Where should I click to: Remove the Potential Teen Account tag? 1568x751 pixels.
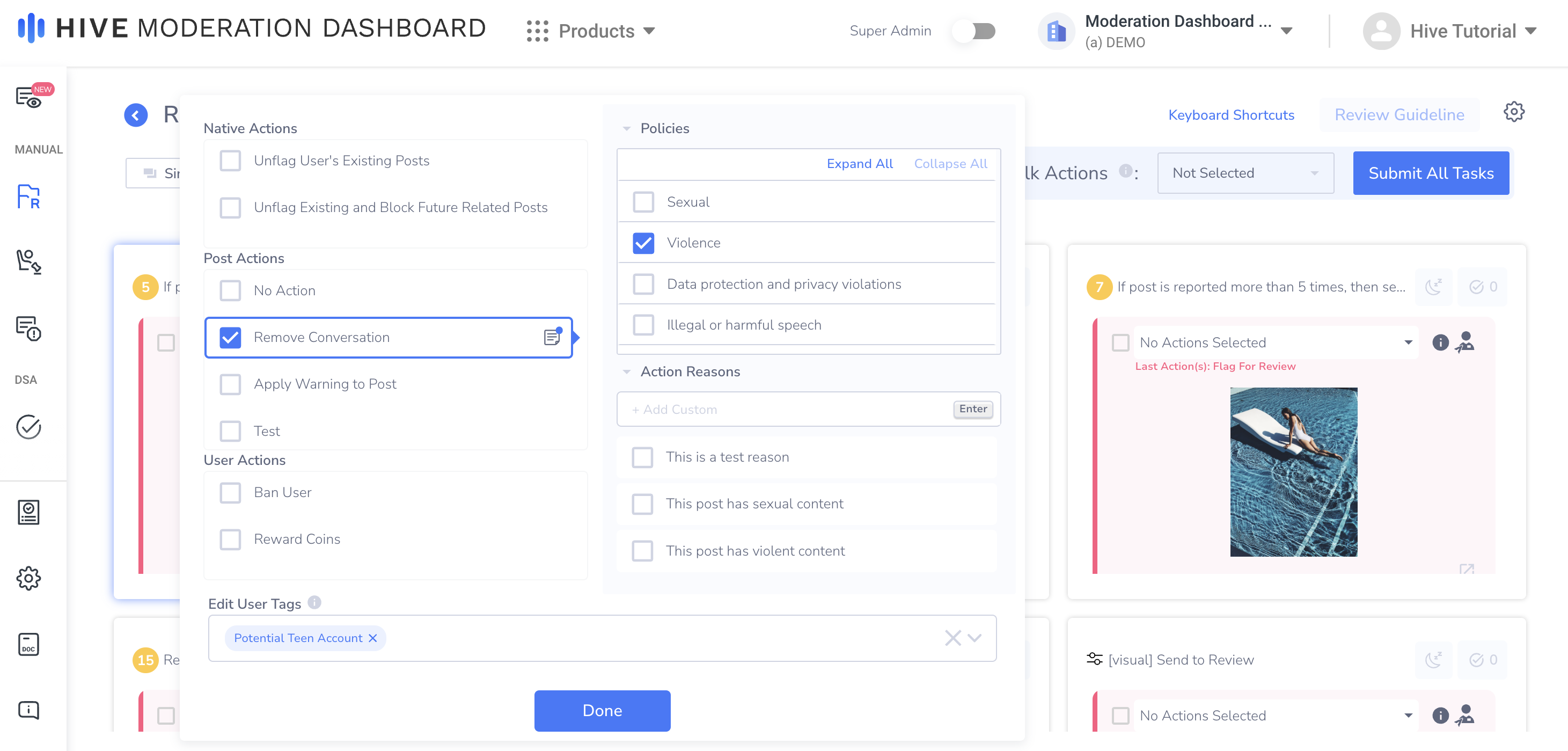point(373,638)
